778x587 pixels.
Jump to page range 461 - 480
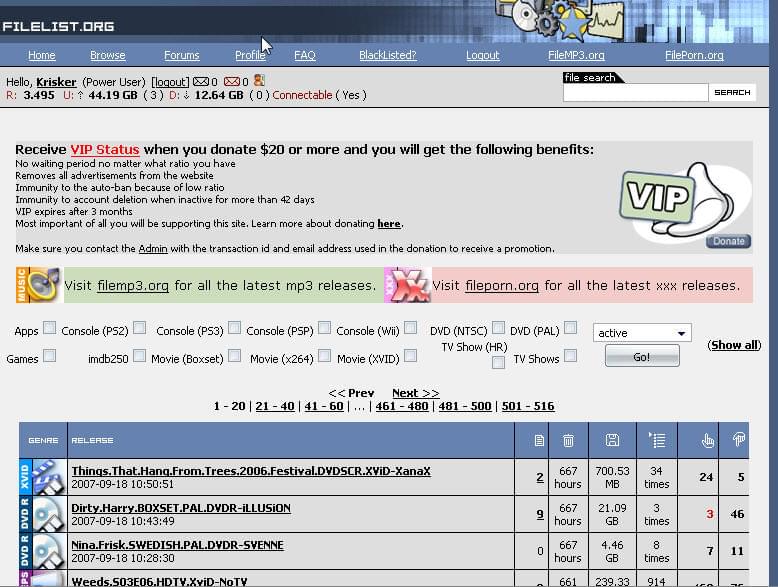click(402, 406)
